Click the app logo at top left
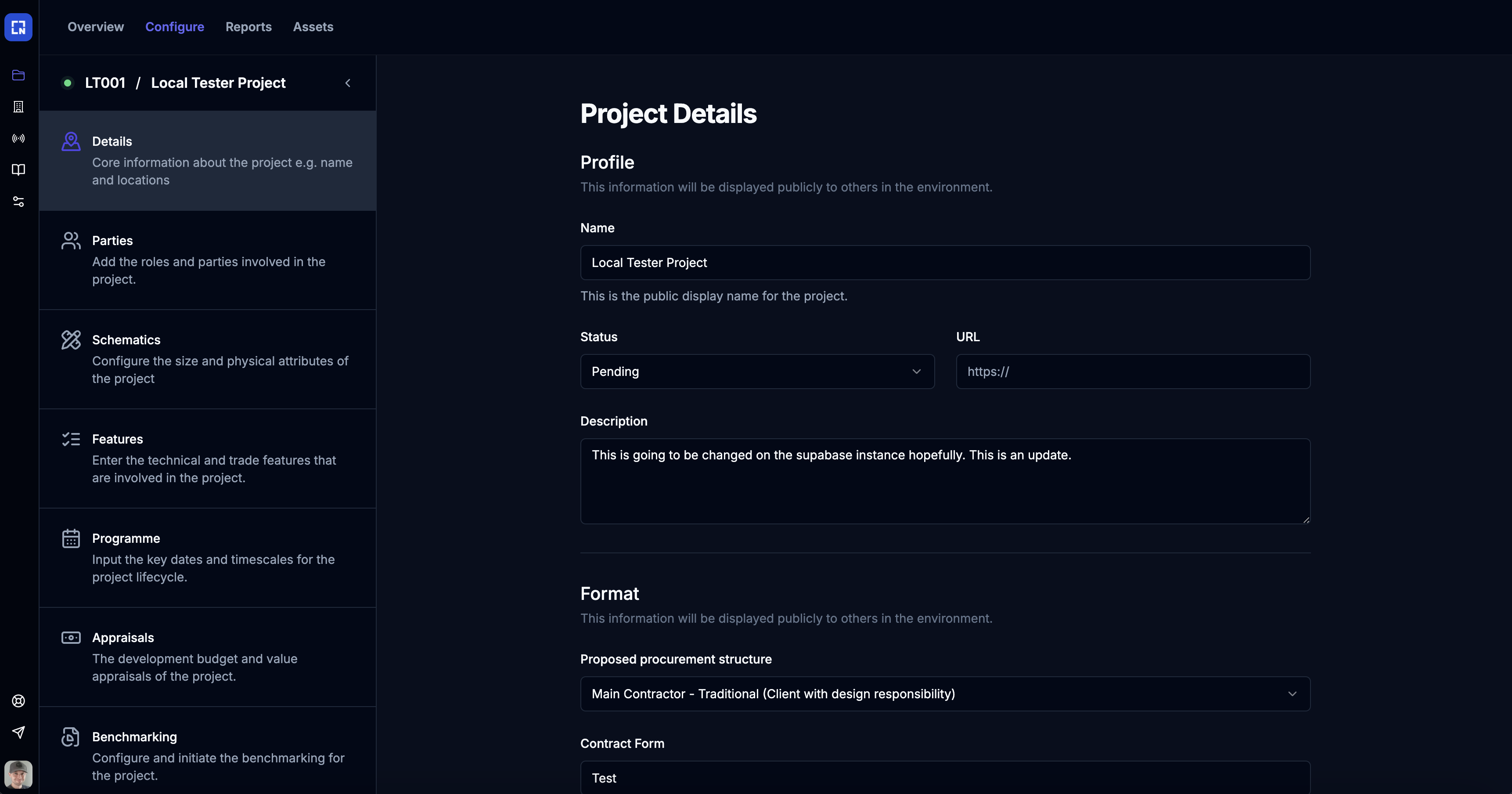The image size is (1512, 794). click(x=18, y=27)
